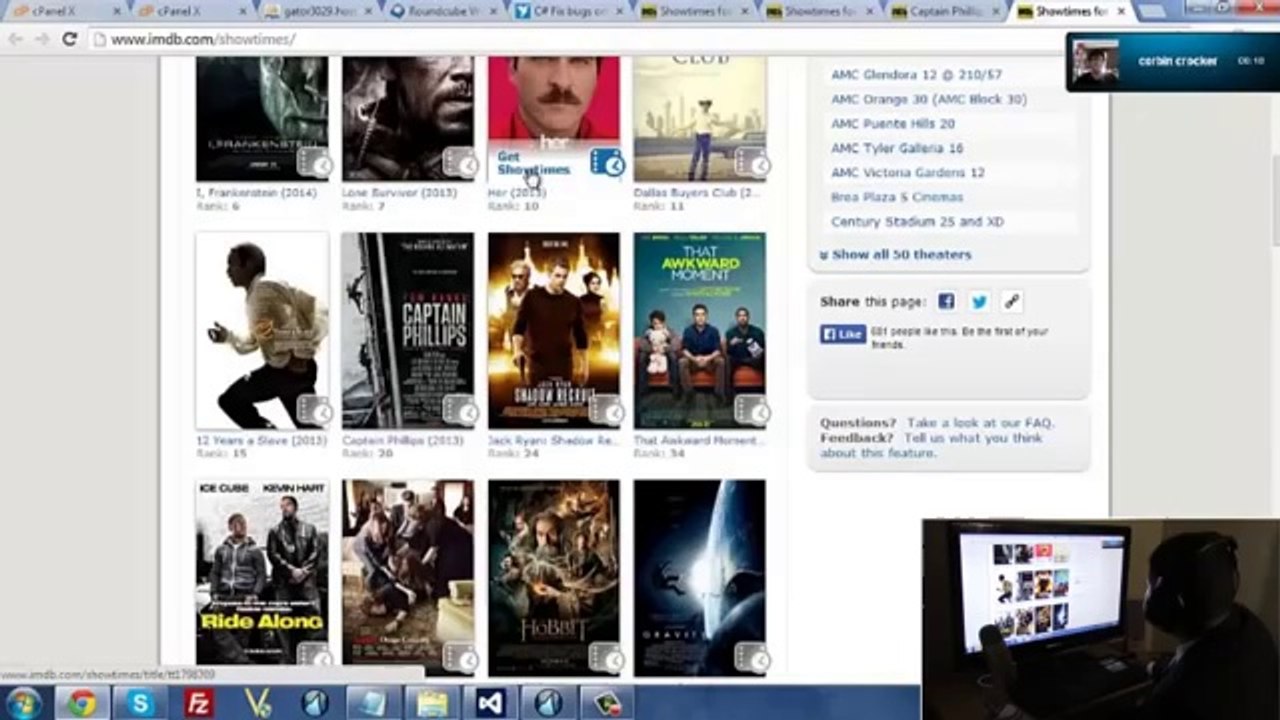Click the Chrome icon in the taskbar

[x=82, y=703]
